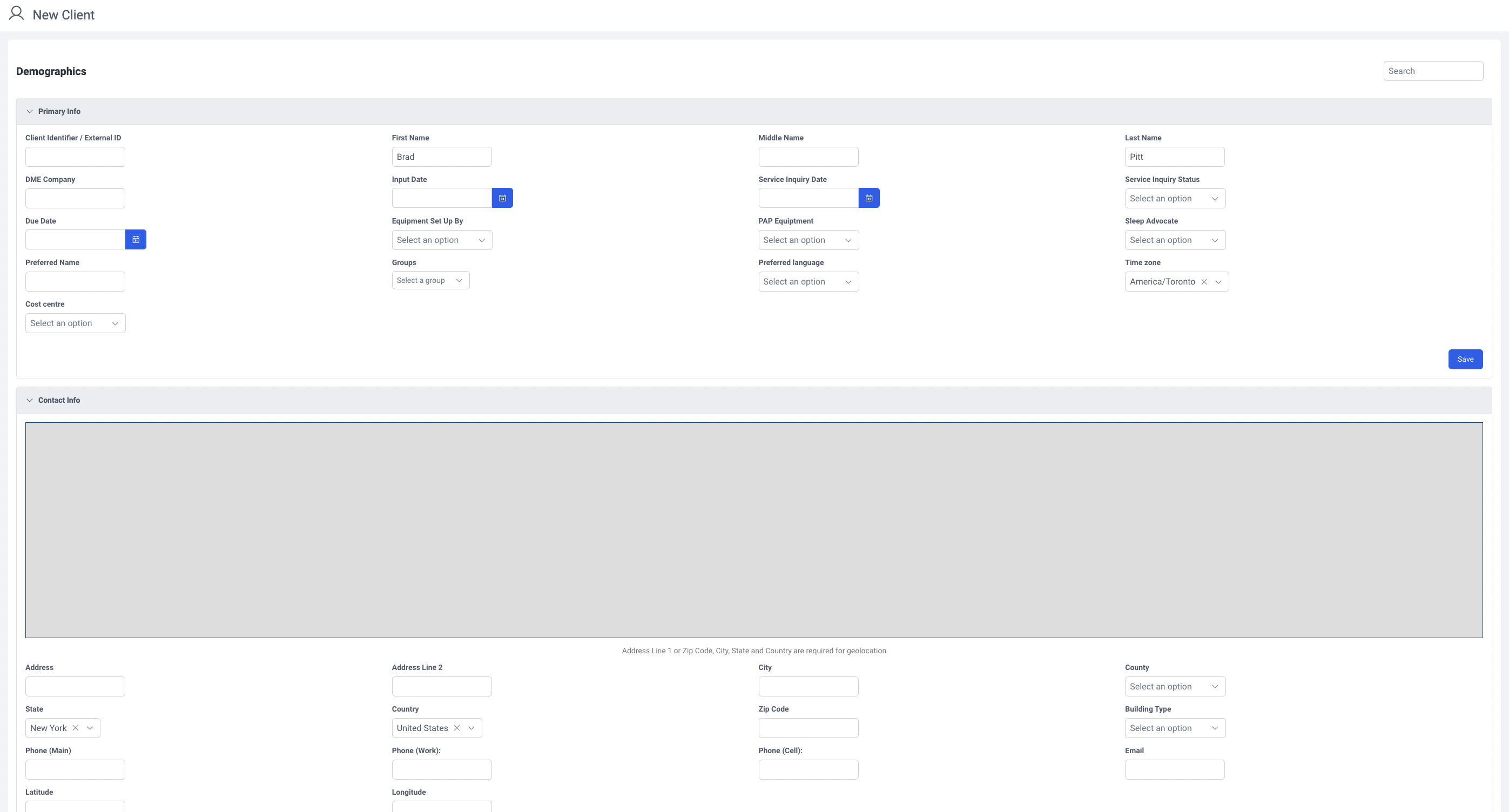Clear the America/Toronto time zone selection

click(1204, 282)
